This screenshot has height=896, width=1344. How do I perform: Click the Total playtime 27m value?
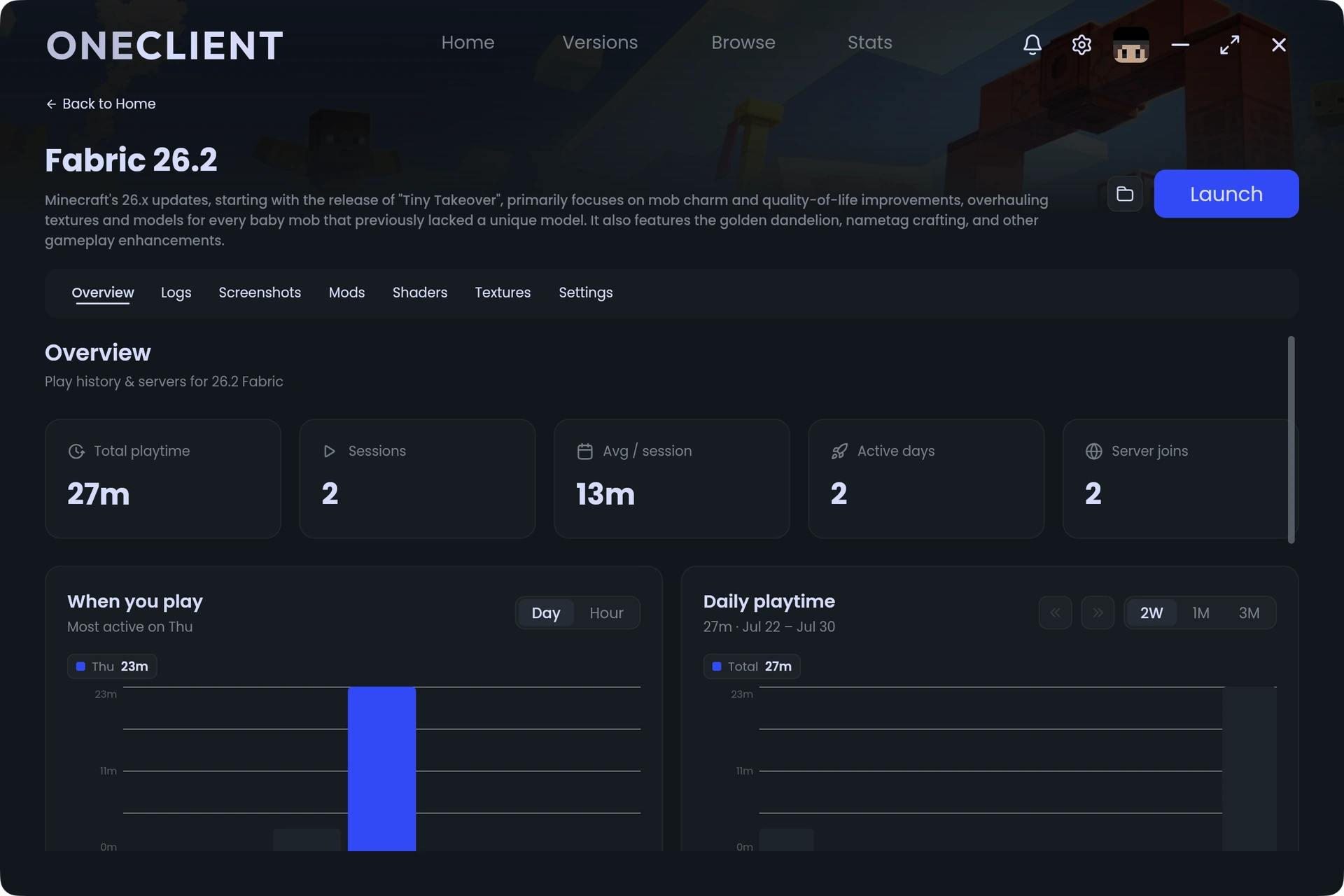99,494
